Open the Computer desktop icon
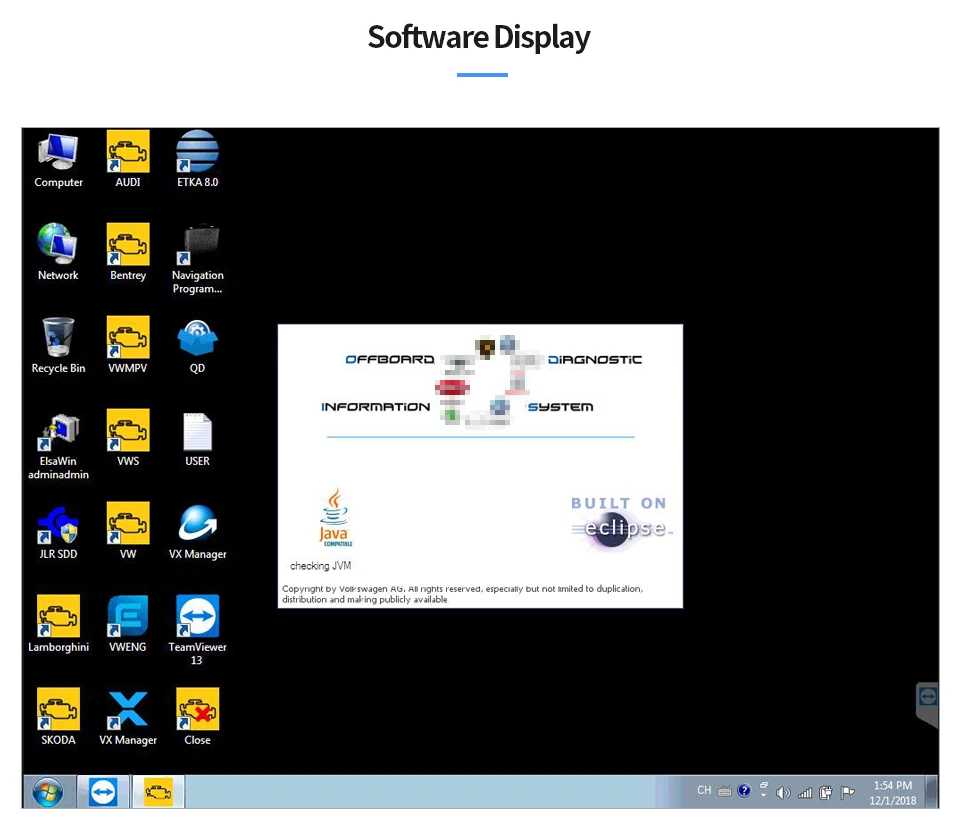The height and width of the screenshot is (821, 960). click(58, 159)
